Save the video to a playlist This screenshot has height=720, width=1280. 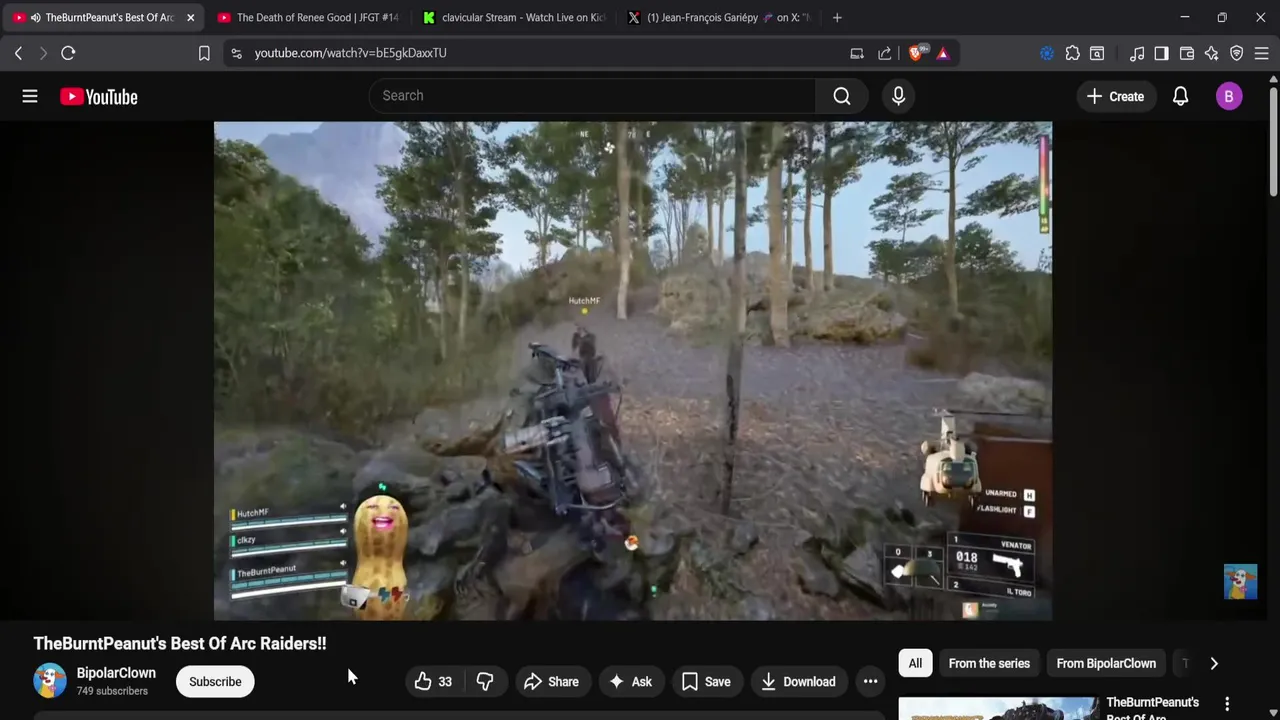tap(706, 682)
